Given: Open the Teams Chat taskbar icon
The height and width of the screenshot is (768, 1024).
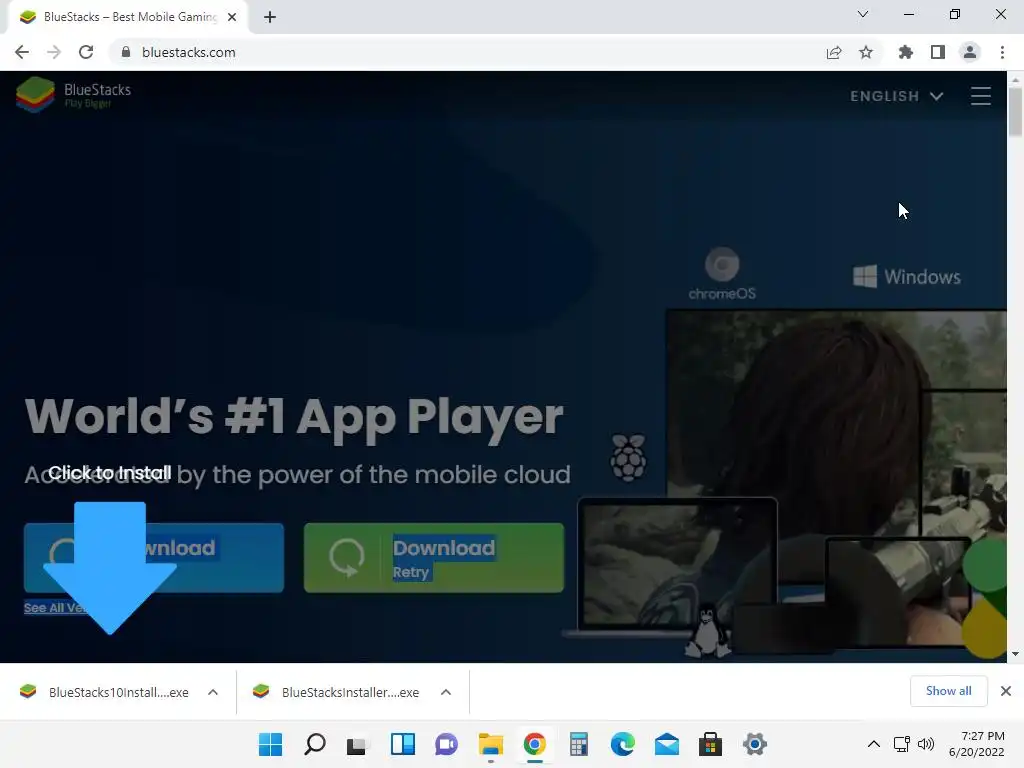Looking at the screenshot, I should point(446,744).
